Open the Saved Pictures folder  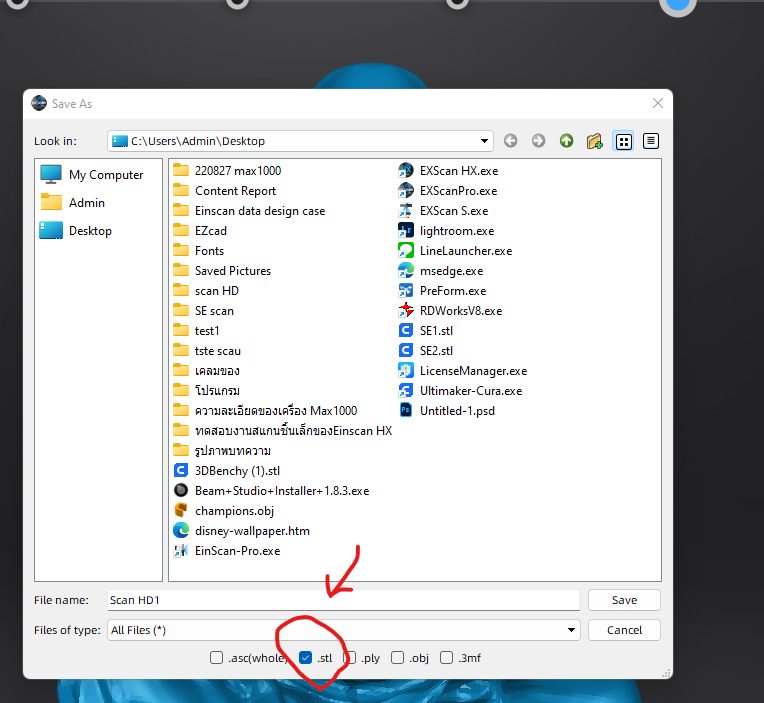pos(222,270)
